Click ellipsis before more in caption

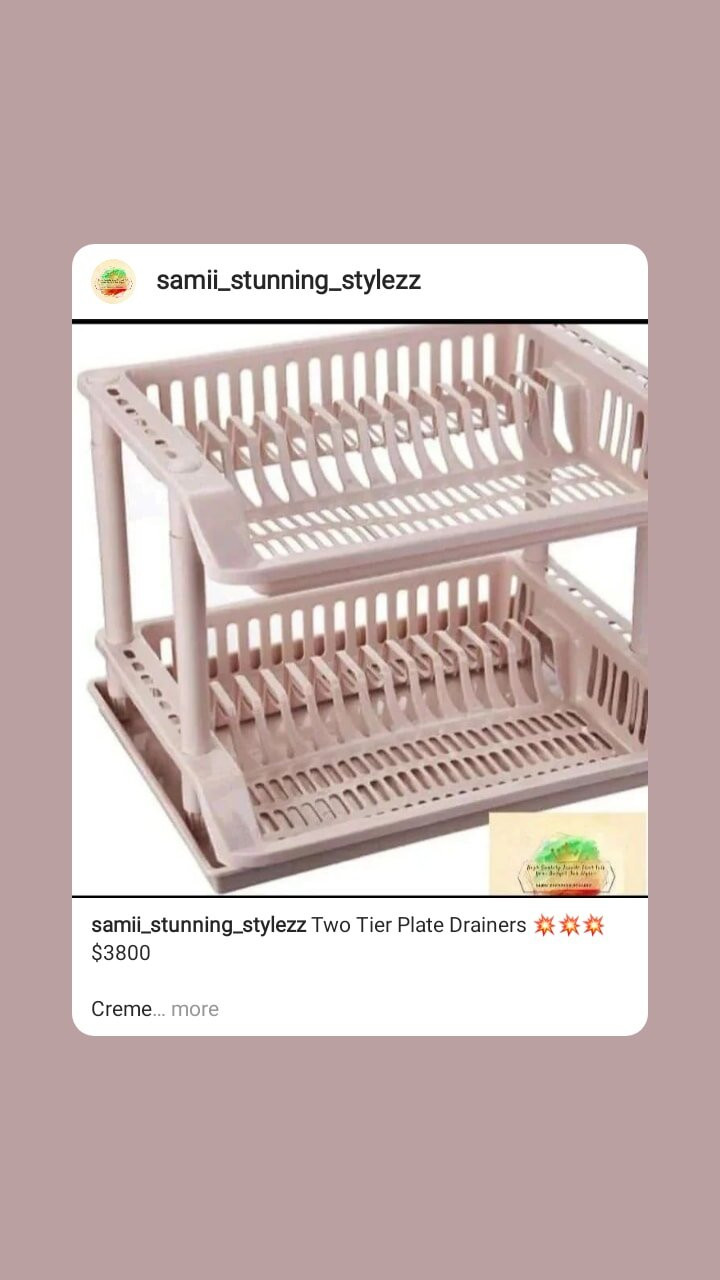tap(160, 1012)
